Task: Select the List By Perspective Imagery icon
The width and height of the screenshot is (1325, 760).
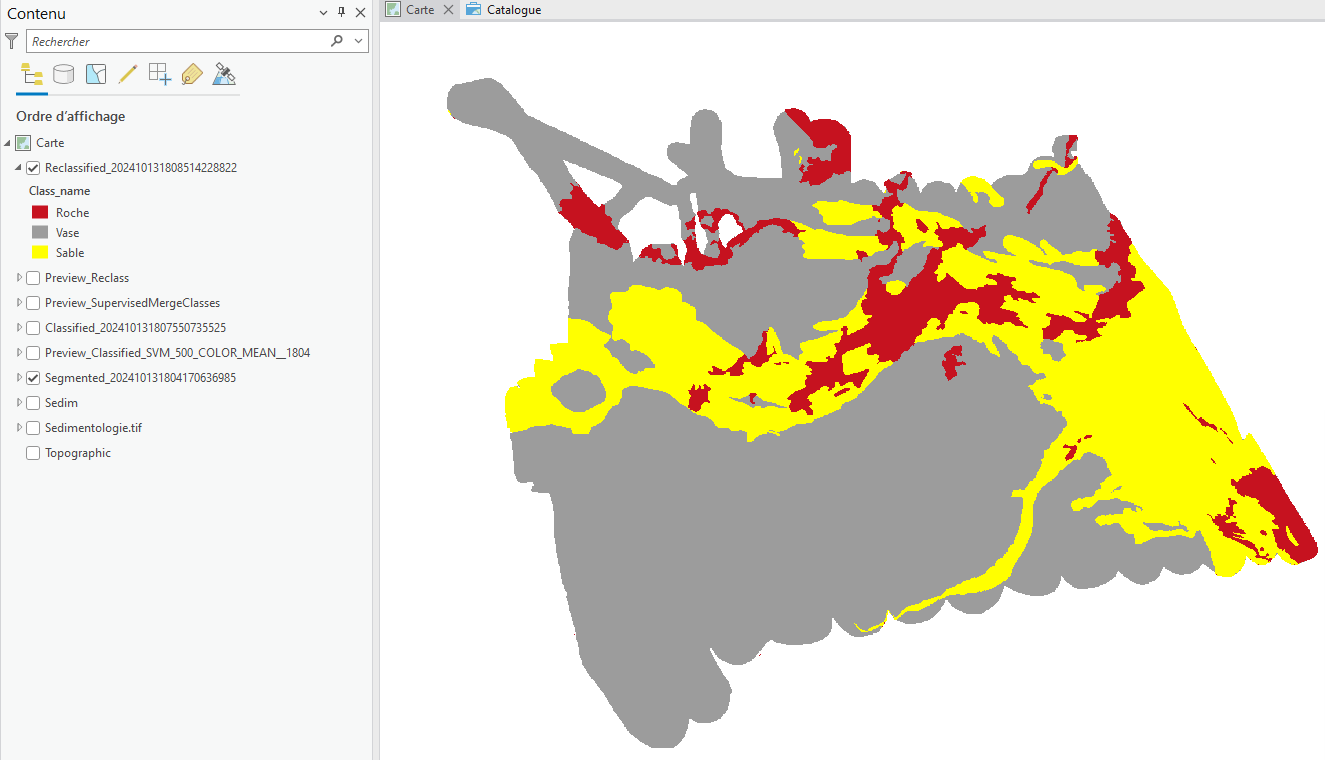Action: point(224,74)
